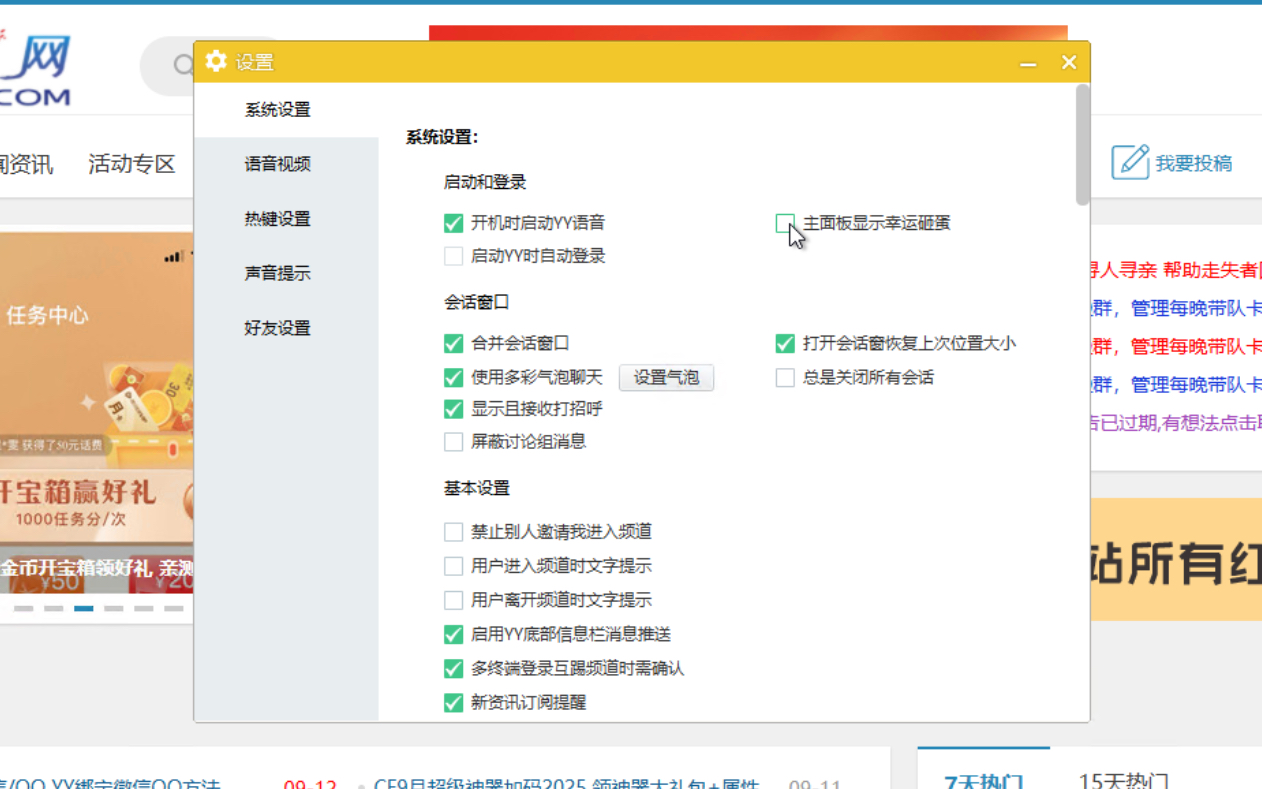The width and height of the screenshot is (1262, 789).
Task: Click search magnifier icon on webpage
Action: [183, 66]
